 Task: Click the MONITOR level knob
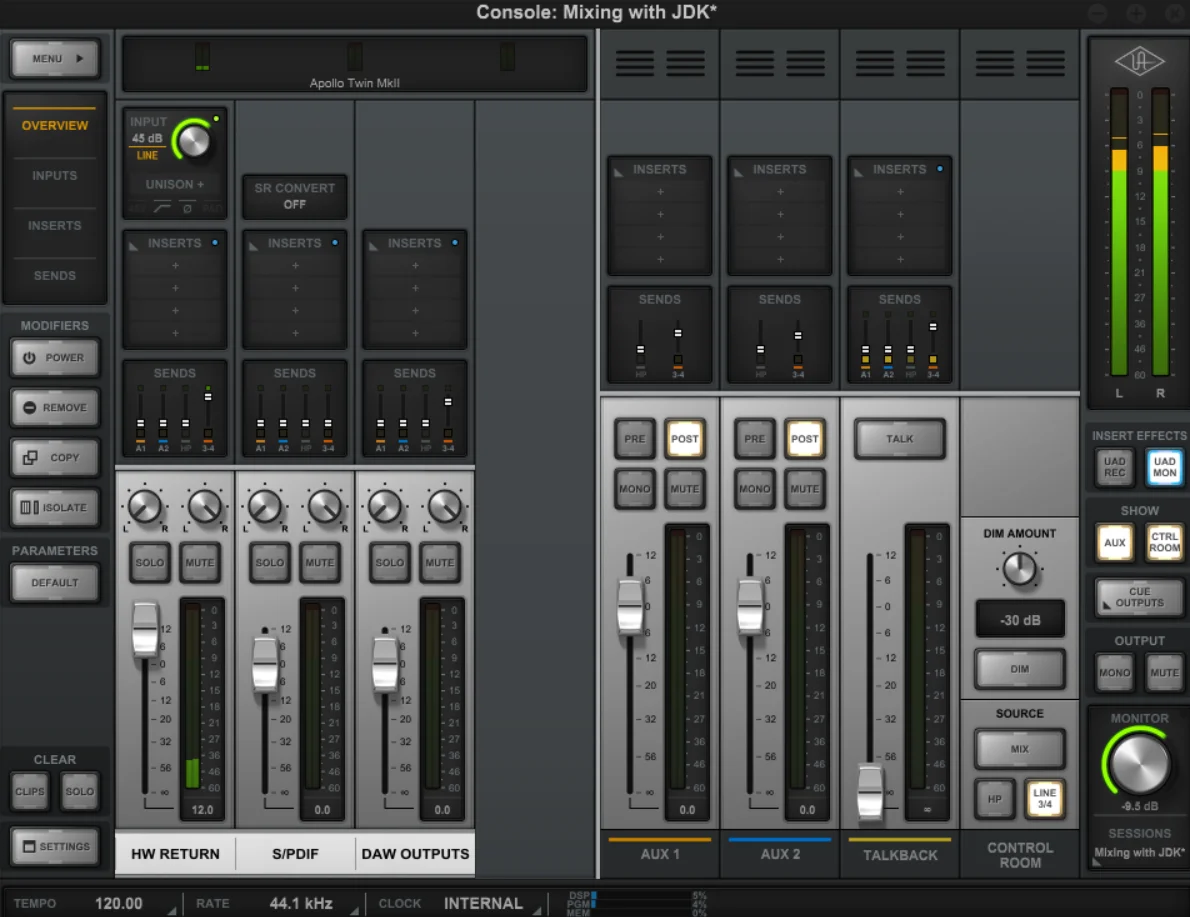pyautogui.click(x=1139, y=763)
